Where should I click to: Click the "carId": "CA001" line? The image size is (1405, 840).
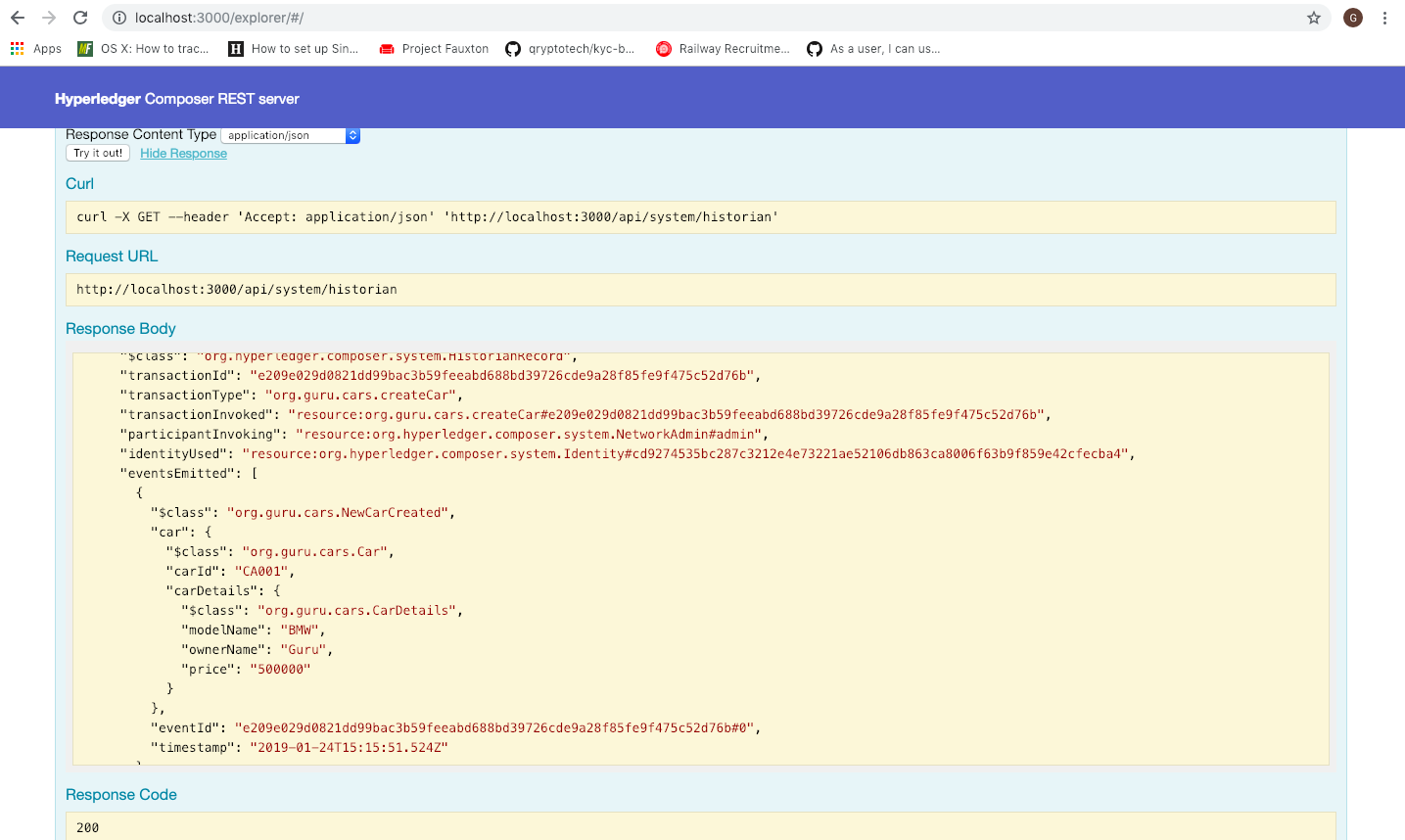click(230, 572)
